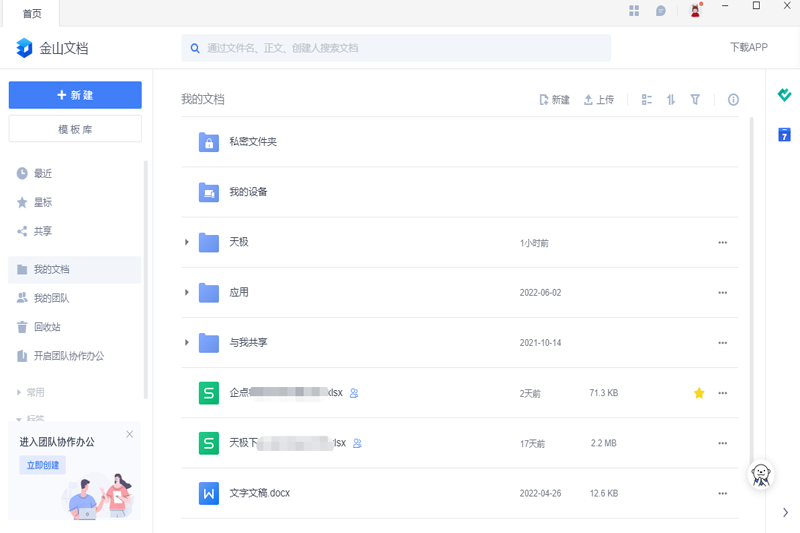Click the 天极 folder name
Viewport: 800px width, 533px height.
tap(239, 242)
